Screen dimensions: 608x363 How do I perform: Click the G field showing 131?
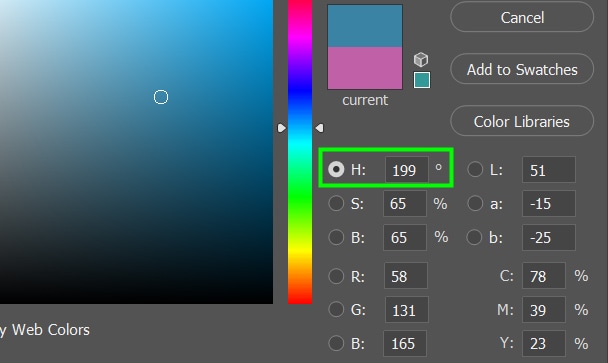[407, 309]
